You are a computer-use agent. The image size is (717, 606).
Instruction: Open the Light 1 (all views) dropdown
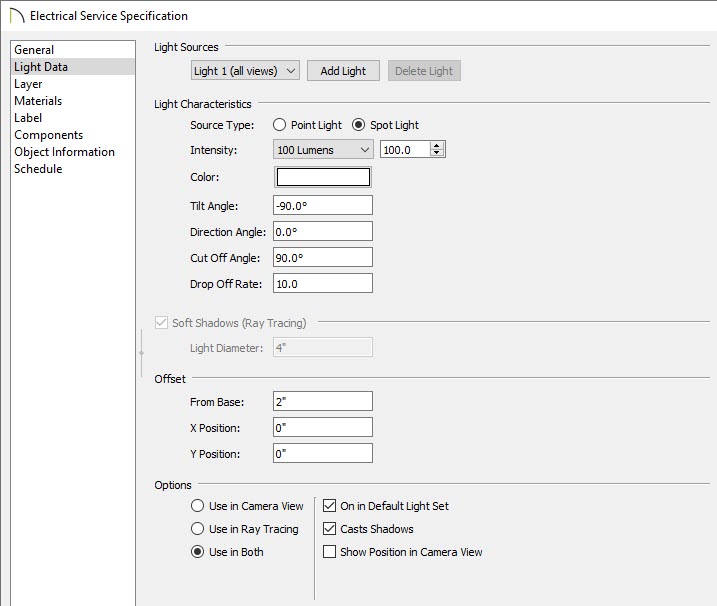click(245, 71)
